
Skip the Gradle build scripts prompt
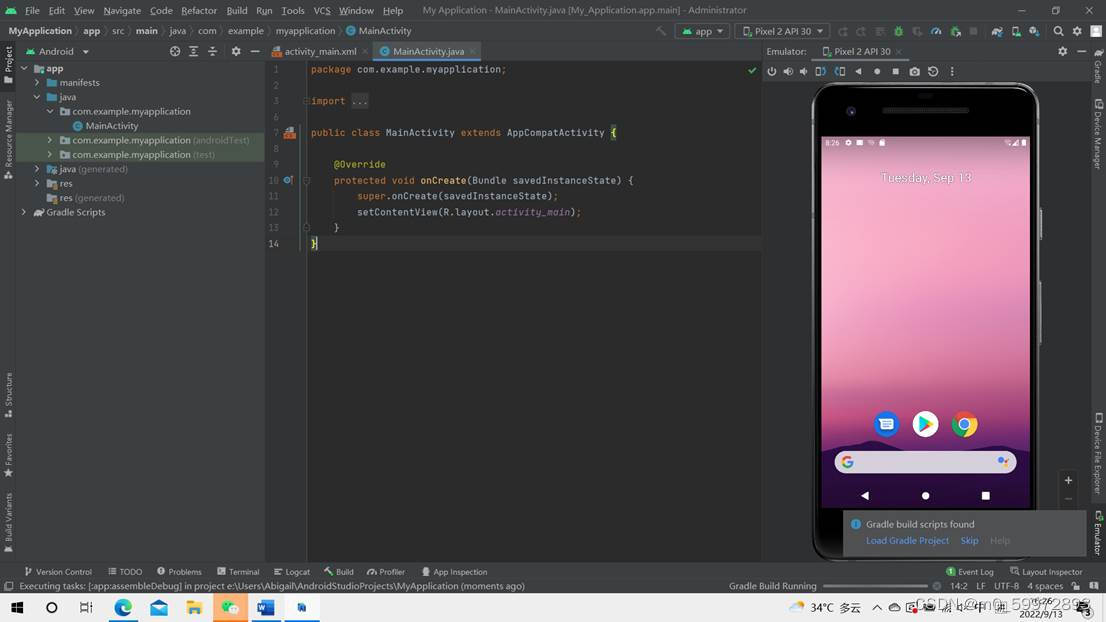pyautogui.click(x=969, y=540)
